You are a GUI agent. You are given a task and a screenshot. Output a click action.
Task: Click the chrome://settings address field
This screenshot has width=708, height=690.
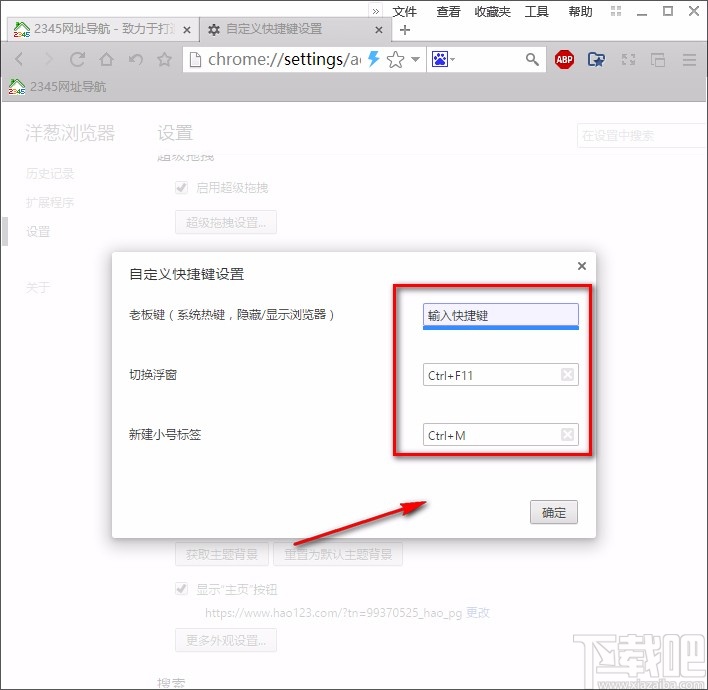pos(284,59)
